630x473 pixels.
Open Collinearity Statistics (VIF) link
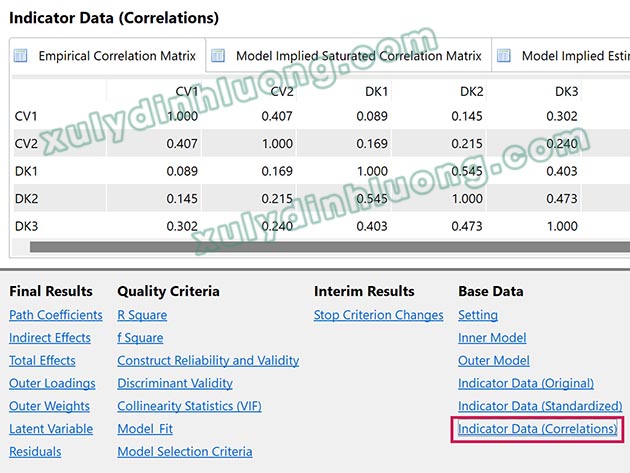pos(189,406)
